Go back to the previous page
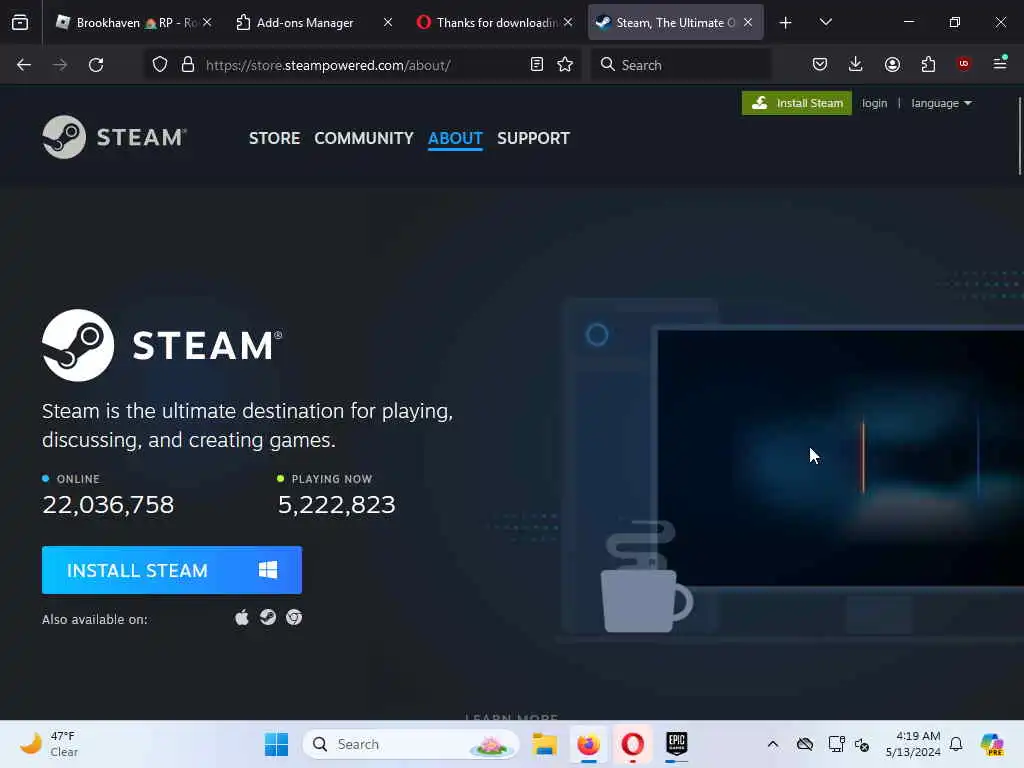 [x=24, y=65]
